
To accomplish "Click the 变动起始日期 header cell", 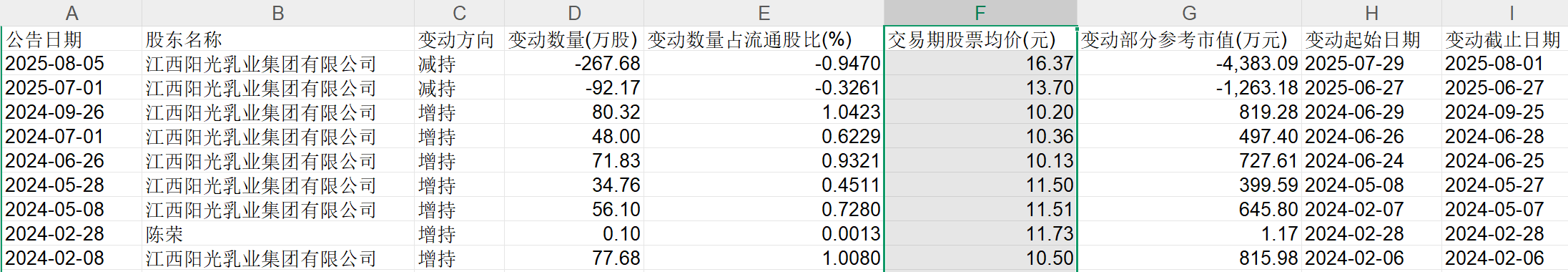I will [1371, 39].
